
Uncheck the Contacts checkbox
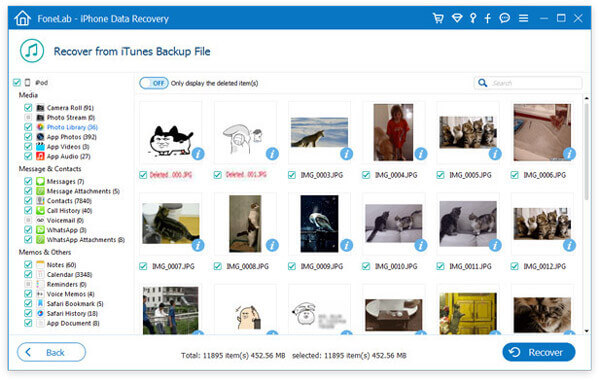(x=28, y=200)
